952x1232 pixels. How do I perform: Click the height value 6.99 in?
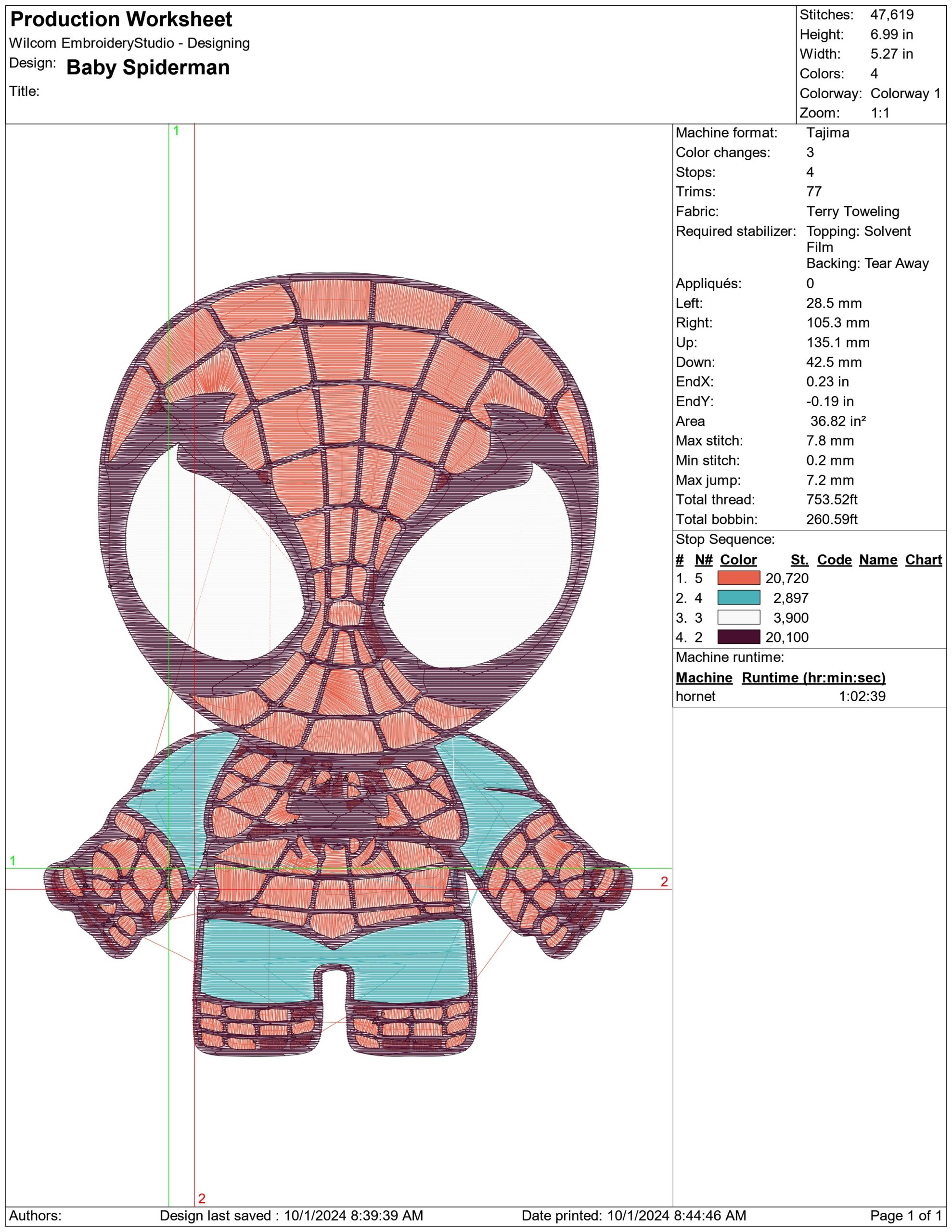click(892, 35)
